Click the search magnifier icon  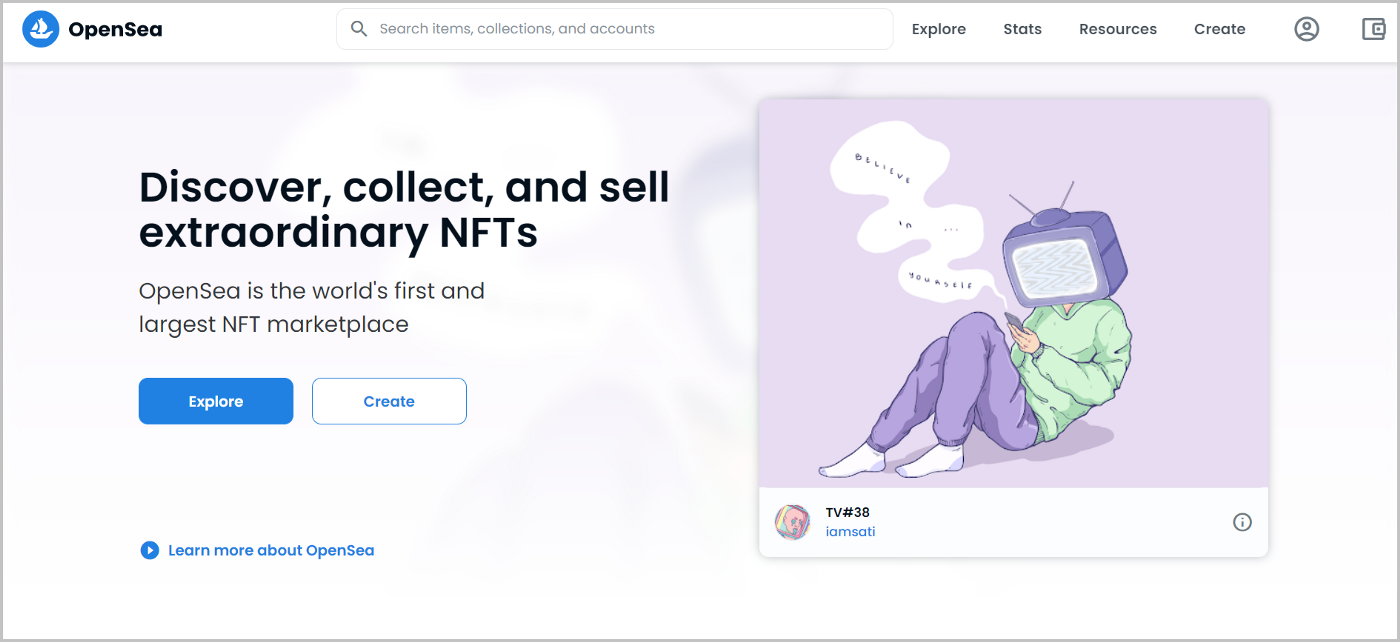pos(359,29)
